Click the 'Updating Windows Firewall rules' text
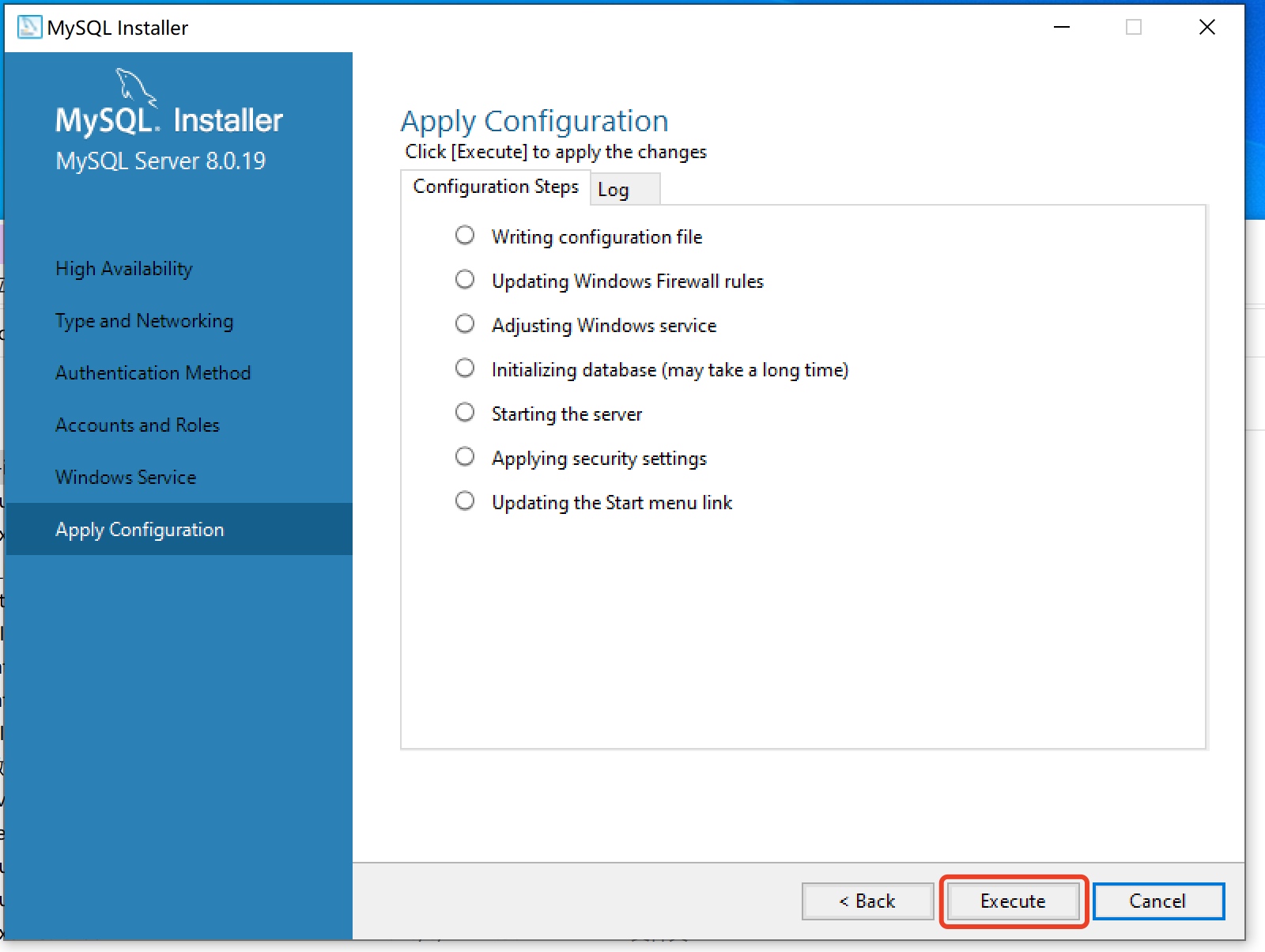 628,281
